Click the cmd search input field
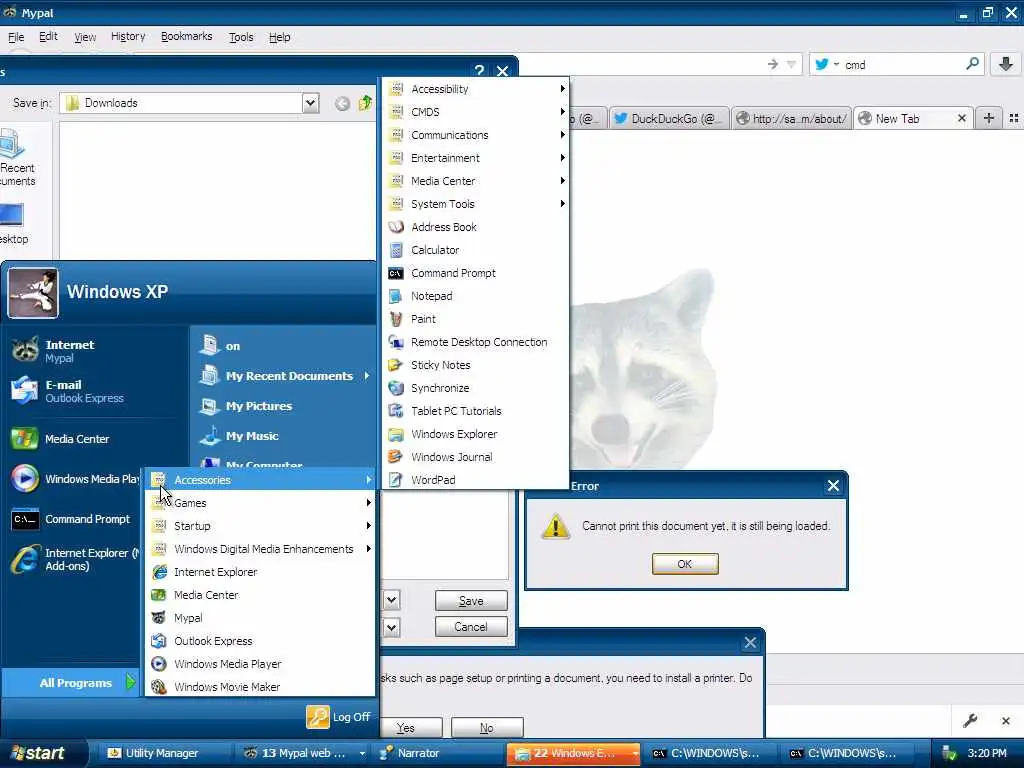This screenshot has height=768, width=1024. pos(901,64)
